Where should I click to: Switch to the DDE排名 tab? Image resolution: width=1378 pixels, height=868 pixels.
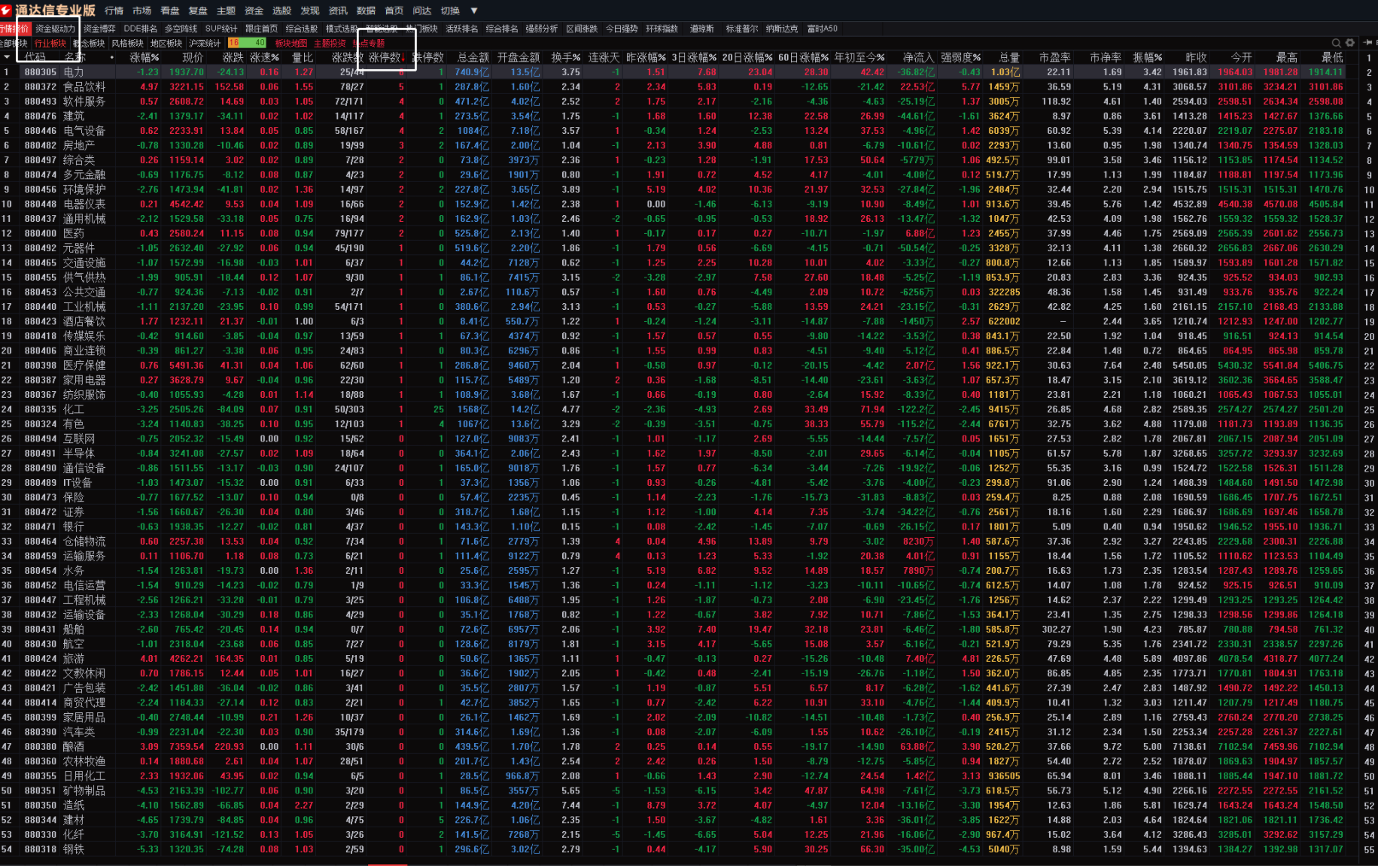[x=140, y=29]
